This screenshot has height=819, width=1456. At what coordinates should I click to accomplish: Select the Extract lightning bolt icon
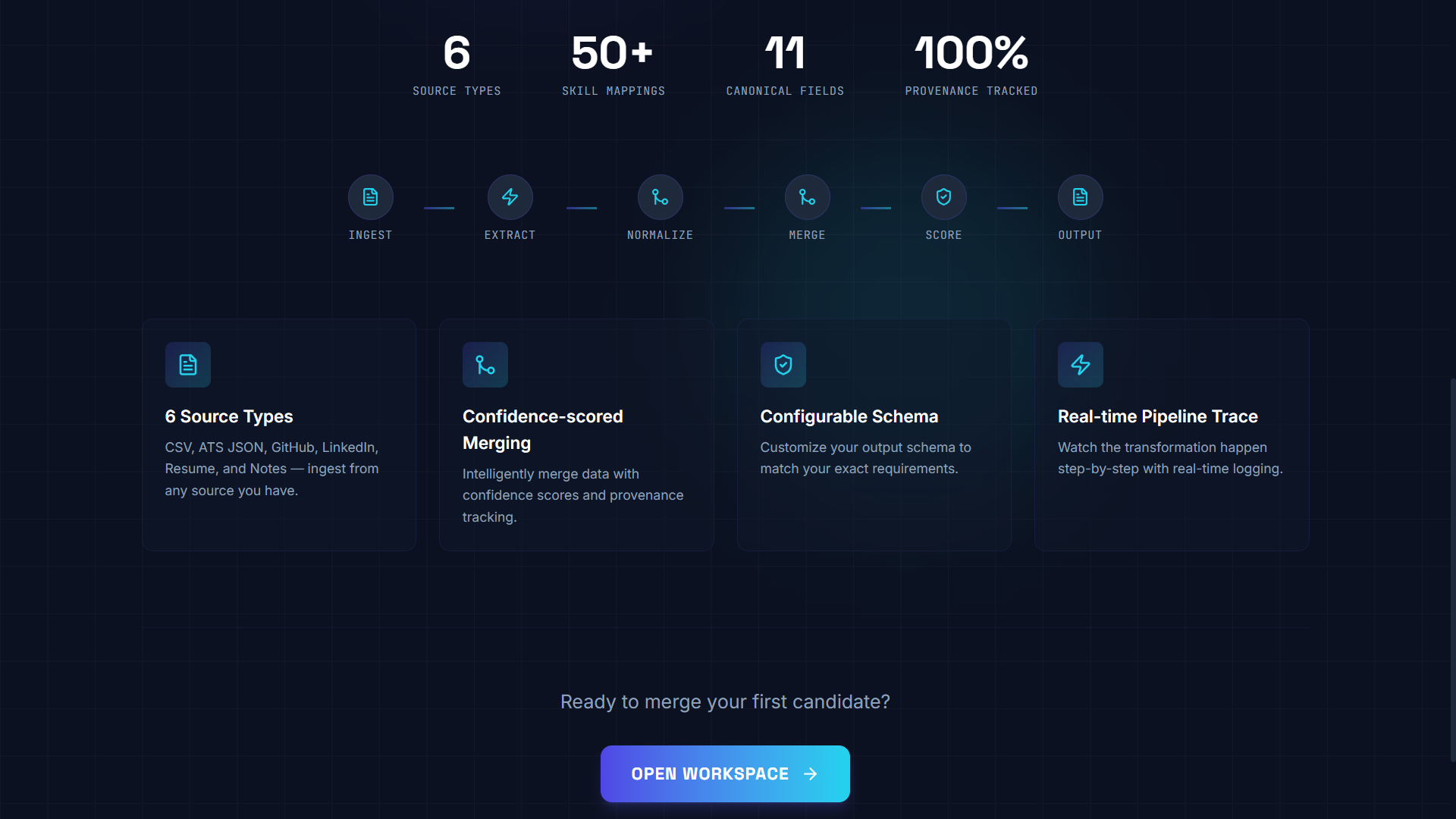click(510, 197)
